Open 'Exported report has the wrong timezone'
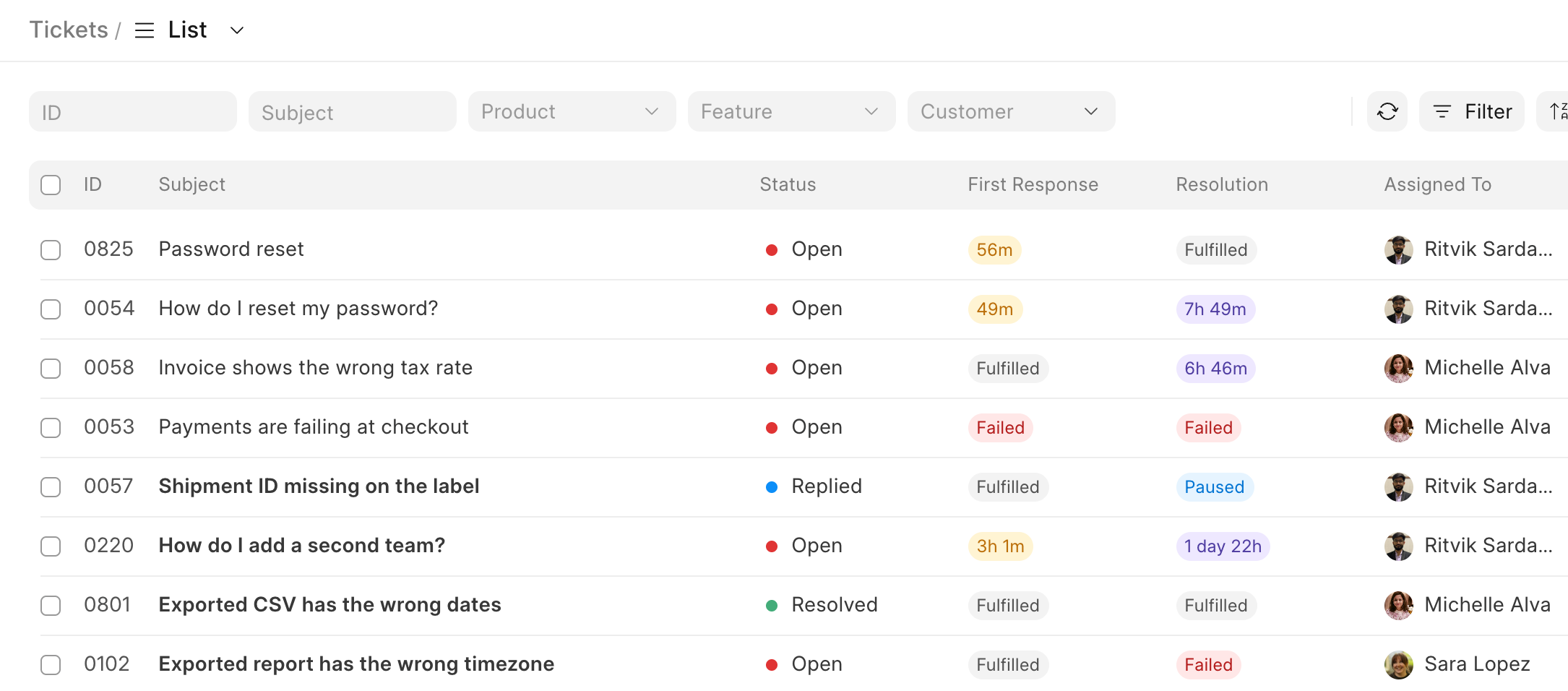The width and height of the screenshot is (1568, 691). 356,664
